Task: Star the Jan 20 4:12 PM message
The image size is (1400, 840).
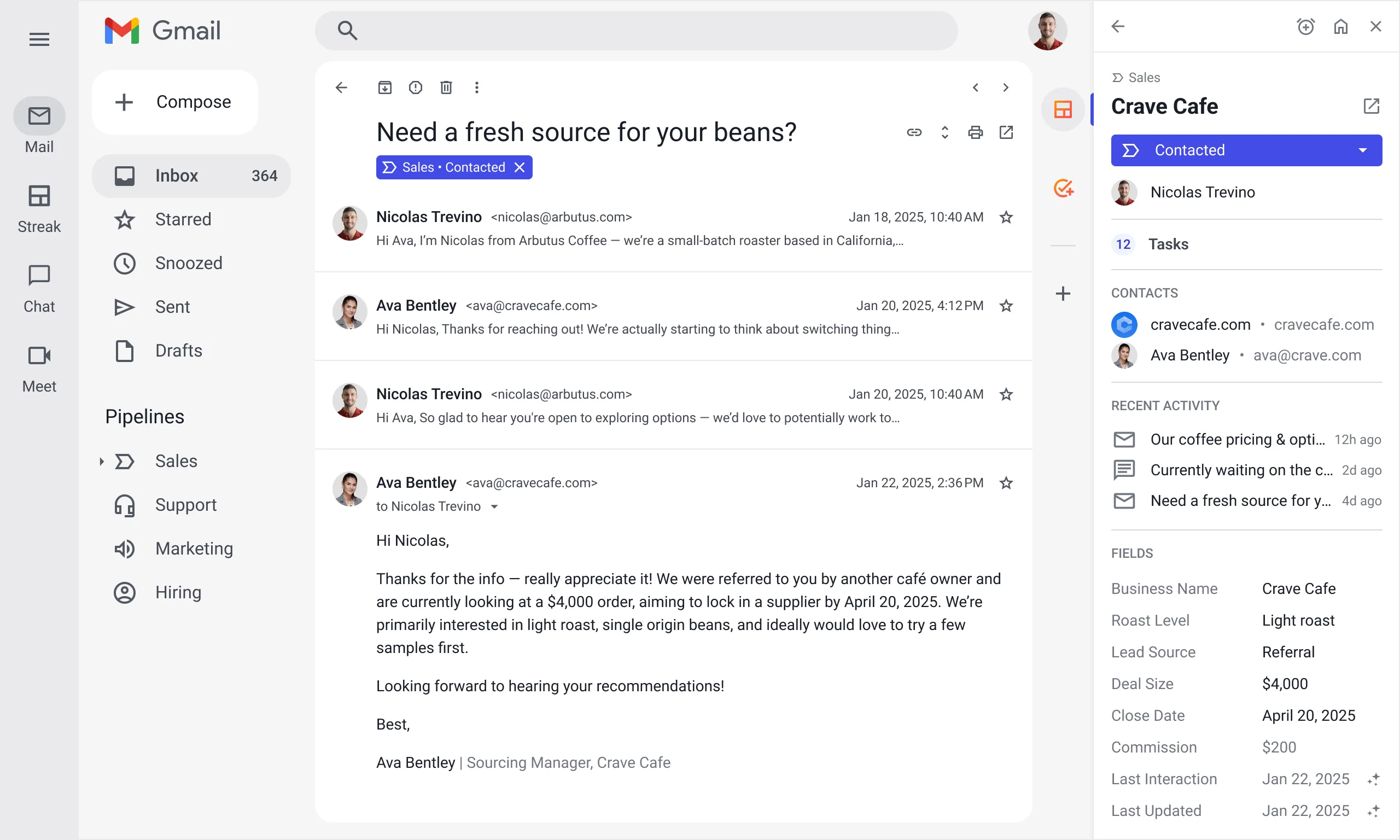Action: 1006,306
